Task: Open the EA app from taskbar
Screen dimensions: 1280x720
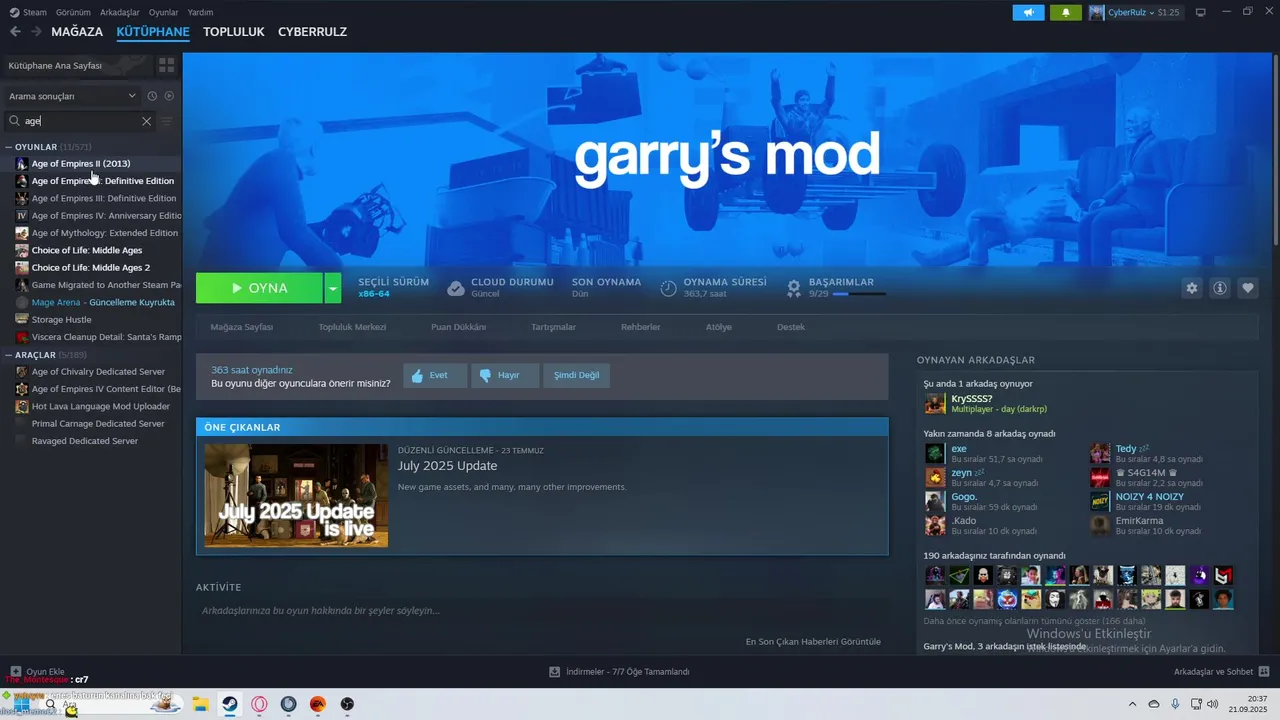Action: point(317,704)
